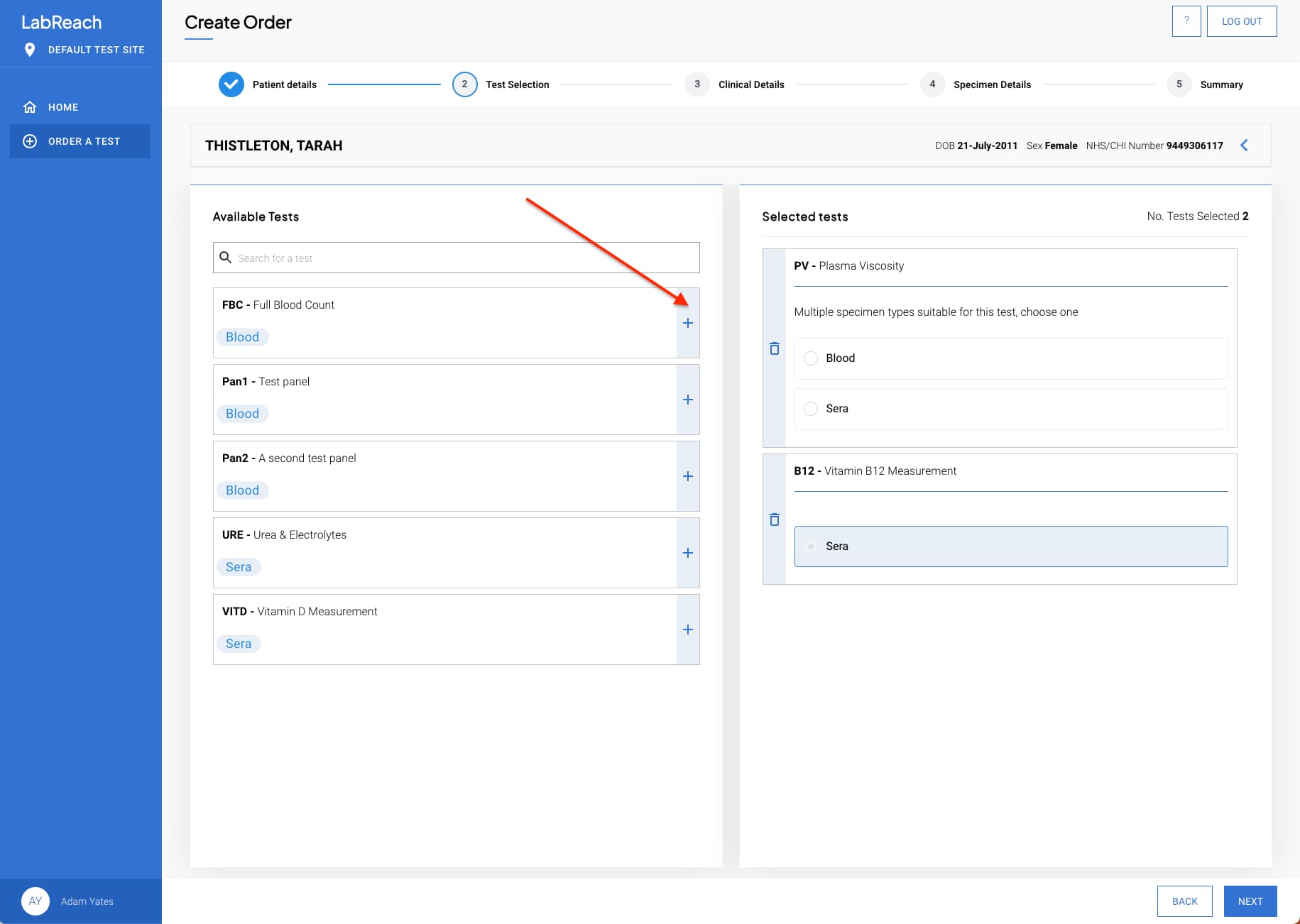This screenshot has width=1300, height=924.
Task: Add Pan1 Test panel with plus icon
Action: pyautogui.click(x=687, y=400)
